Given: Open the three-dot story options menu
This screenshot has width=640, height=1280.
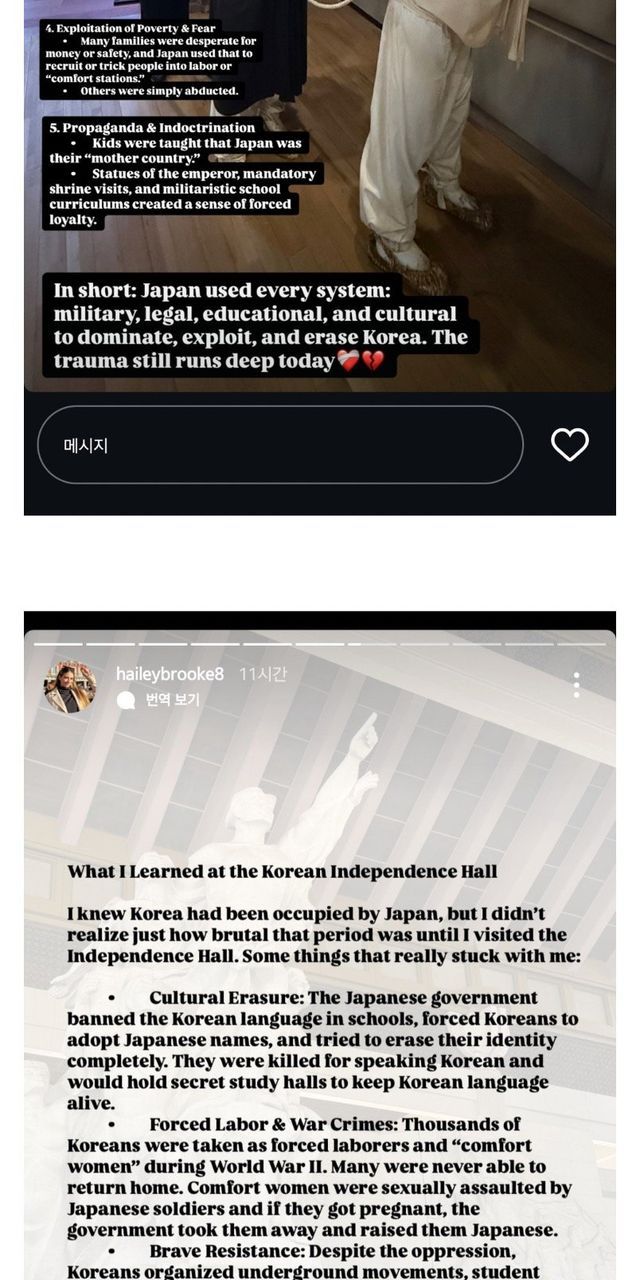Looking at the screenshot, I should (x=576, y=685).
